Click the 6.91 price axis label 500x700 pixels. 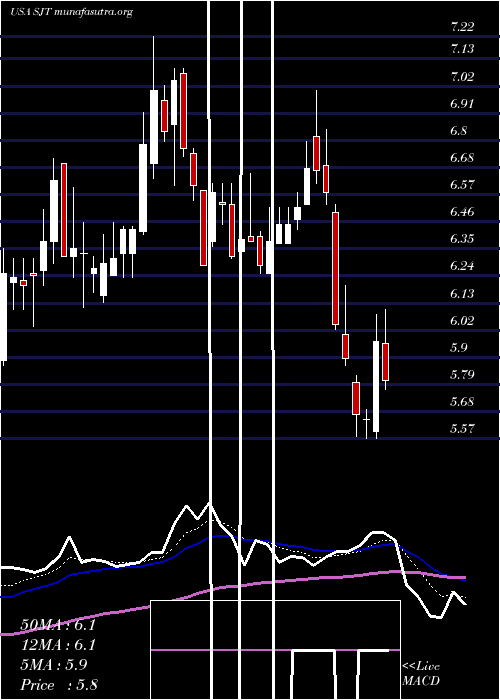[x=462, y=104]
